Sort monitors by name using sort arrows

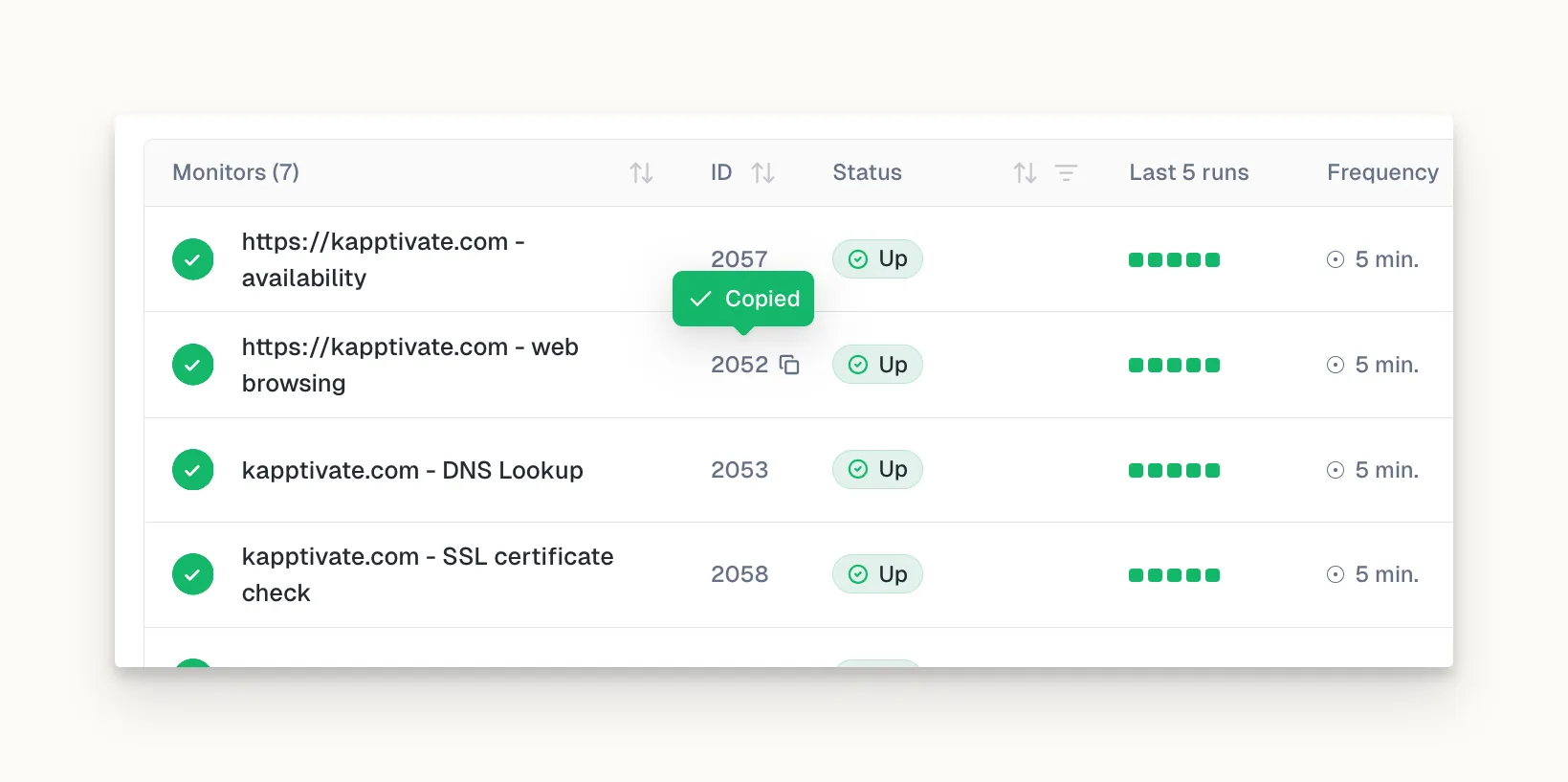[641, 172]
